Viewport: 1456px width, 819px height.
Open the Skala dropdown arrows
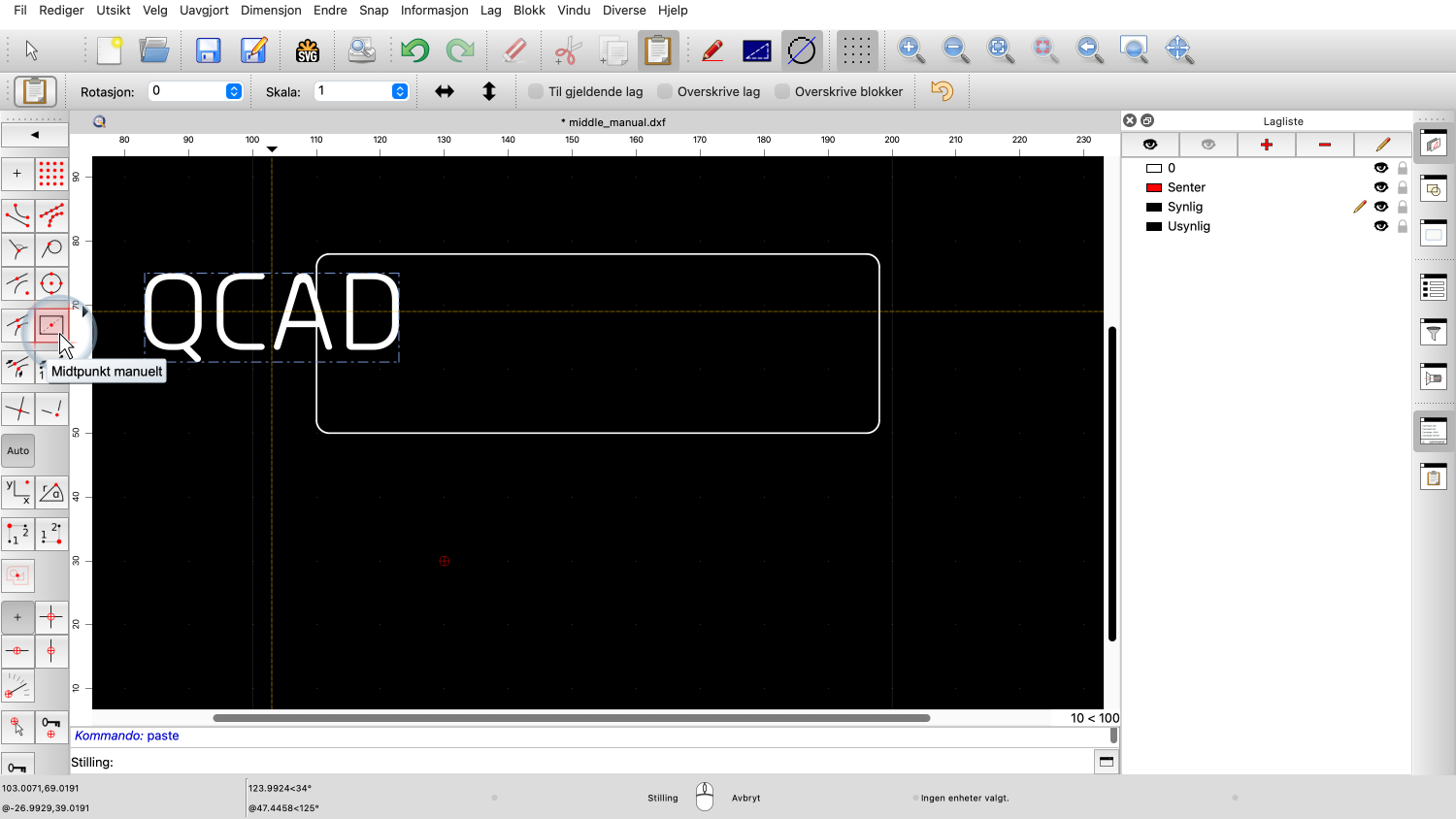[400, 91]
